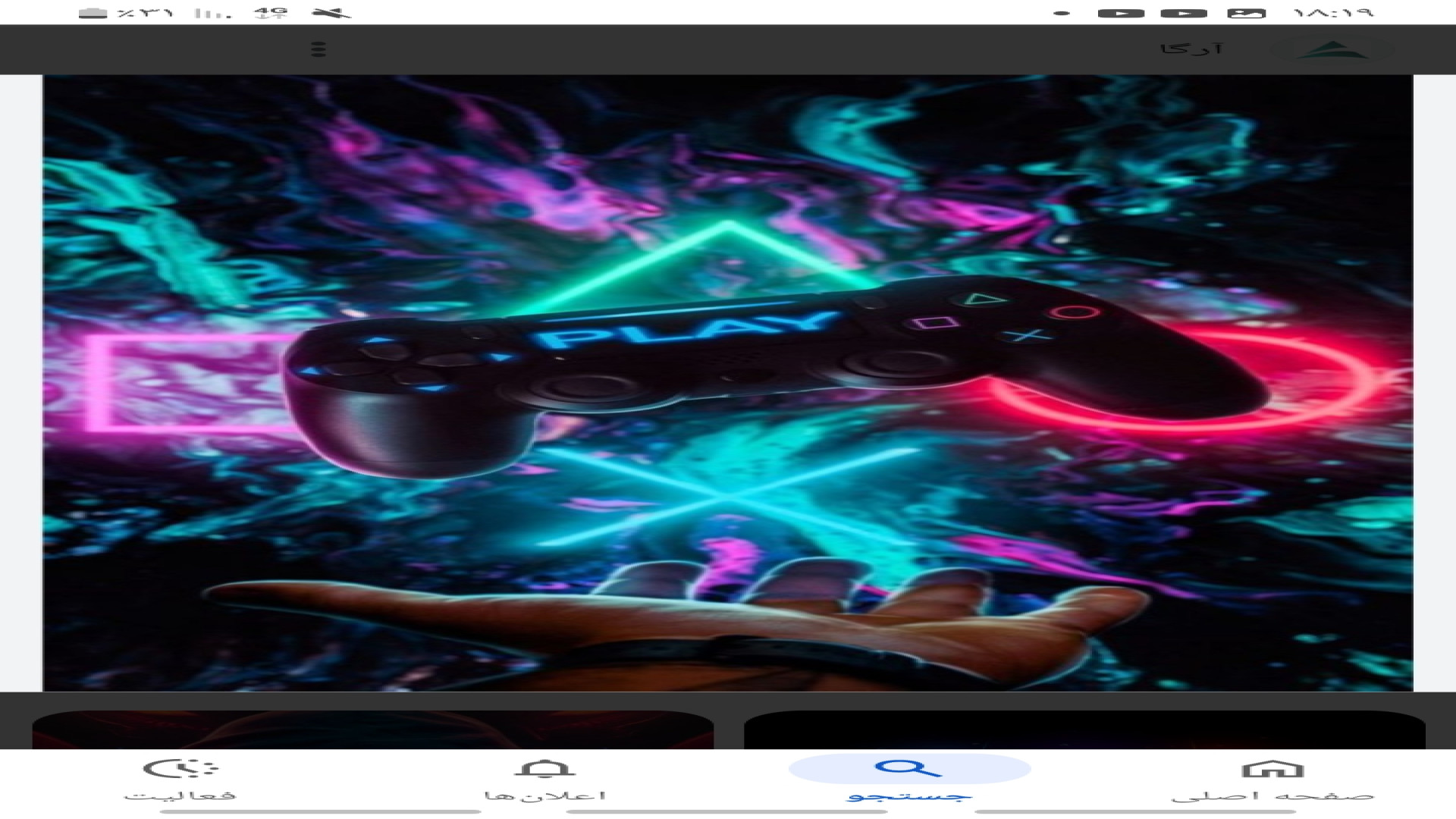Screen dimensions: 1456x819
Task: Open the three-dot overflow menu
Action: 318,49
